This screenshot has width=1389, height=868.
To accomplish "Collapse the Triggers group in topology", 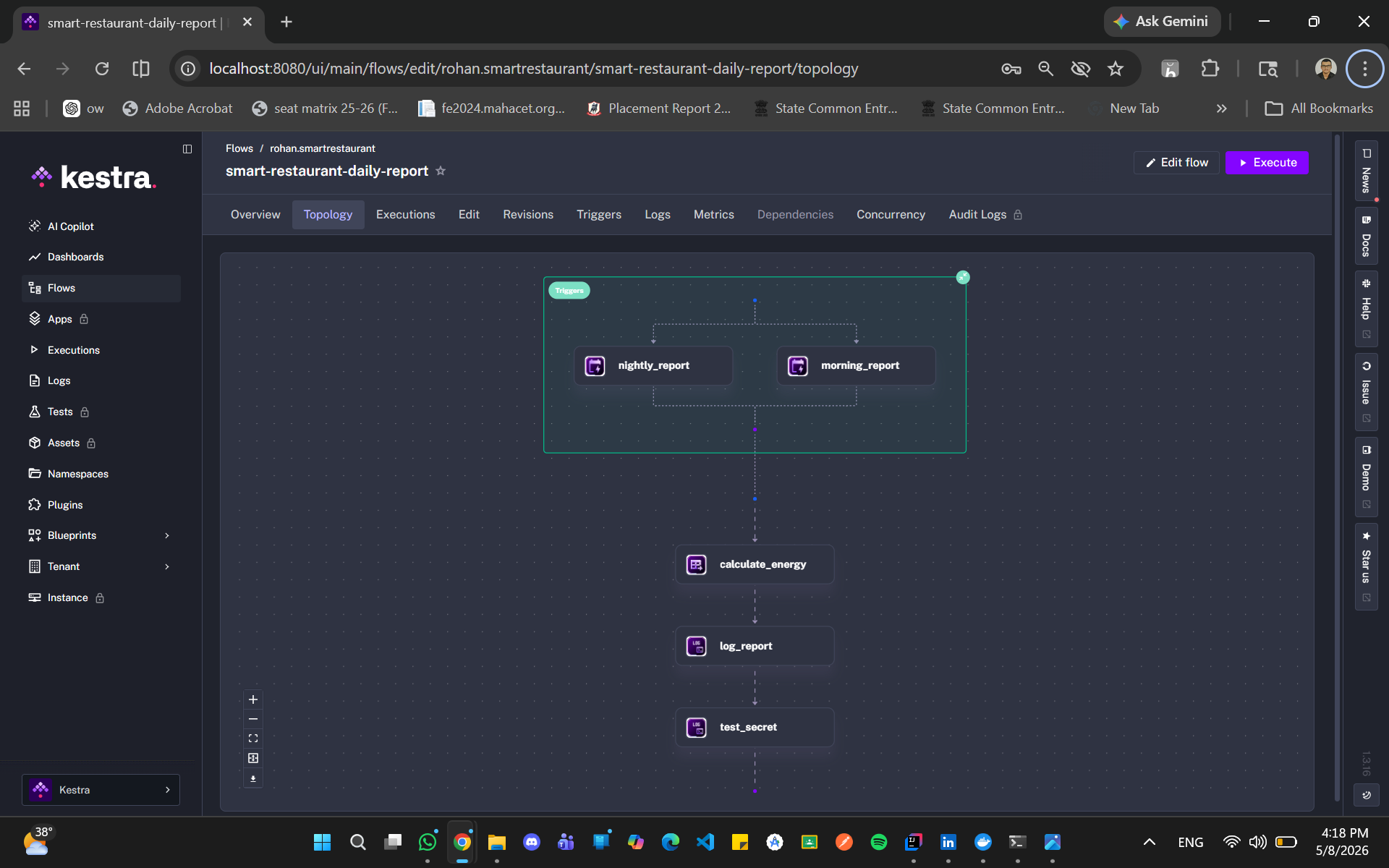I will pos(963,277).
